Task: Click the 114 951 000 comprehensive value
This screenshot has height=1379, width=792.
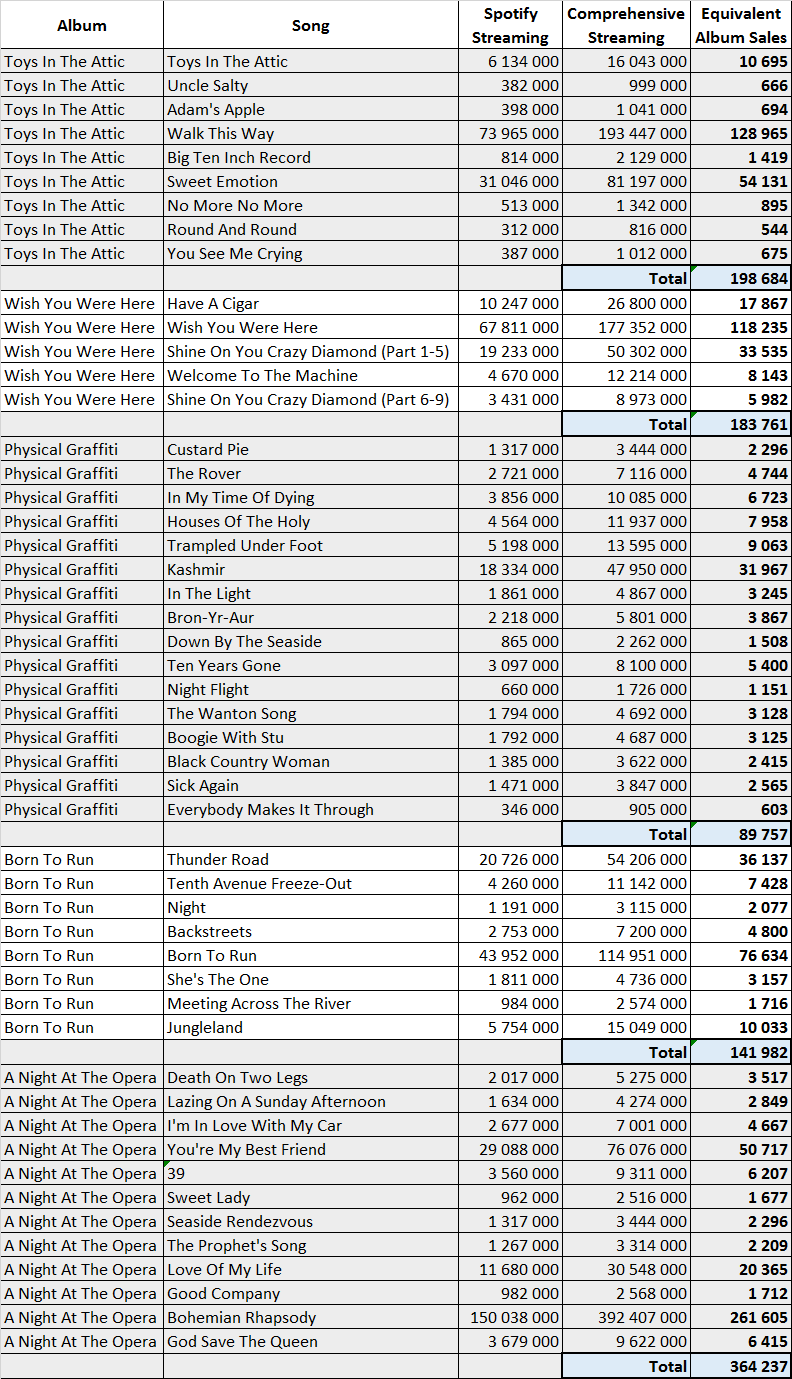Action: pos(626,955)
